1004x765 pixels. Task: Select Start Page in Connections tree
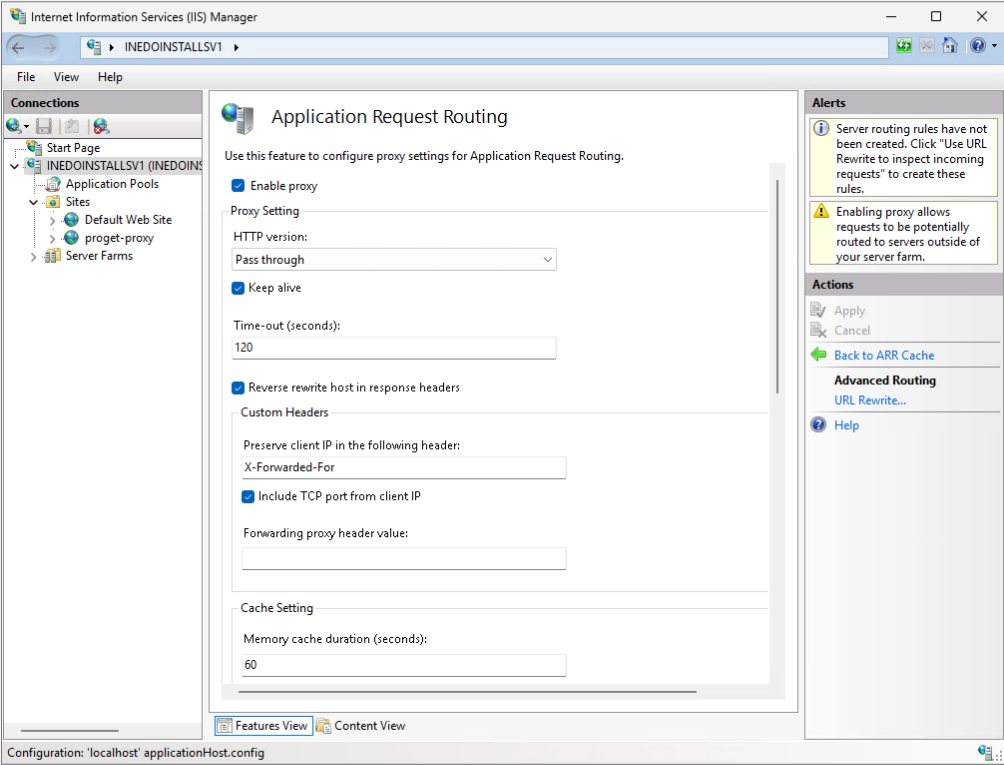coord(73,148)
